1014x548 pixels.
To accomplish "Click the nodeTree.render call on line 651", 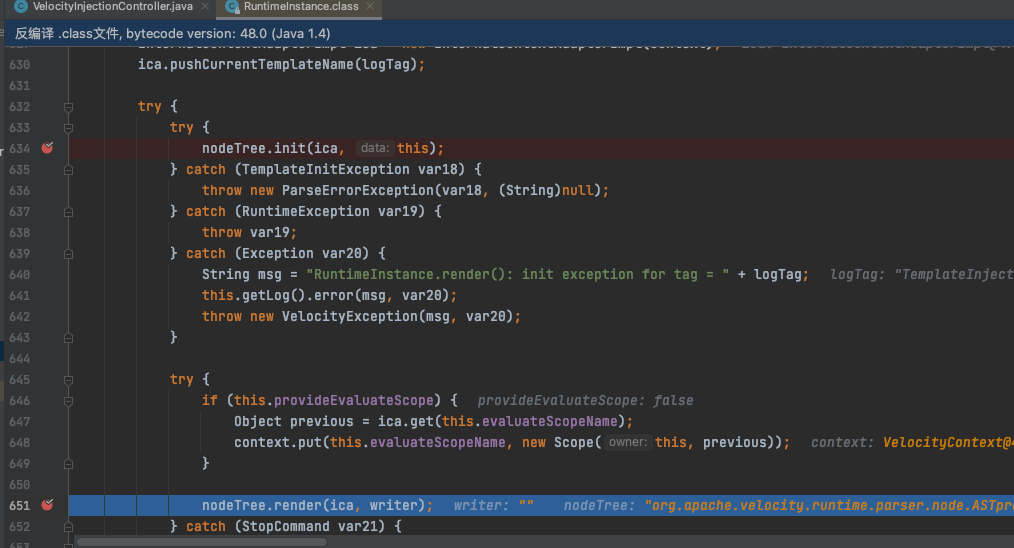I will tap(261, 505).
